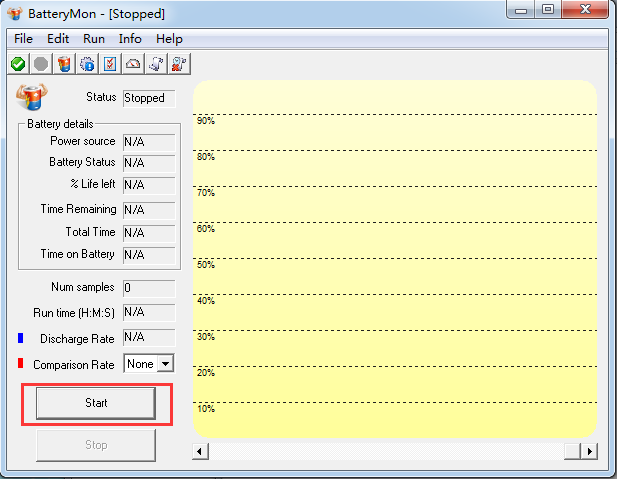Click the grayed-out Stop button
The width and height of the screenshot is (617, 479).
click(x=96, y=445)
